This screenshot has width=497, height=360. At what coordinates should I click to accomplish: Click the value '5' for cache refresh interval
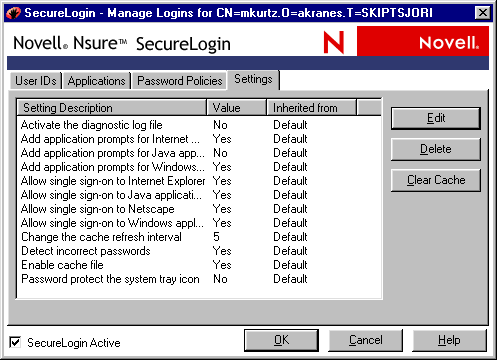coord(216,237)
